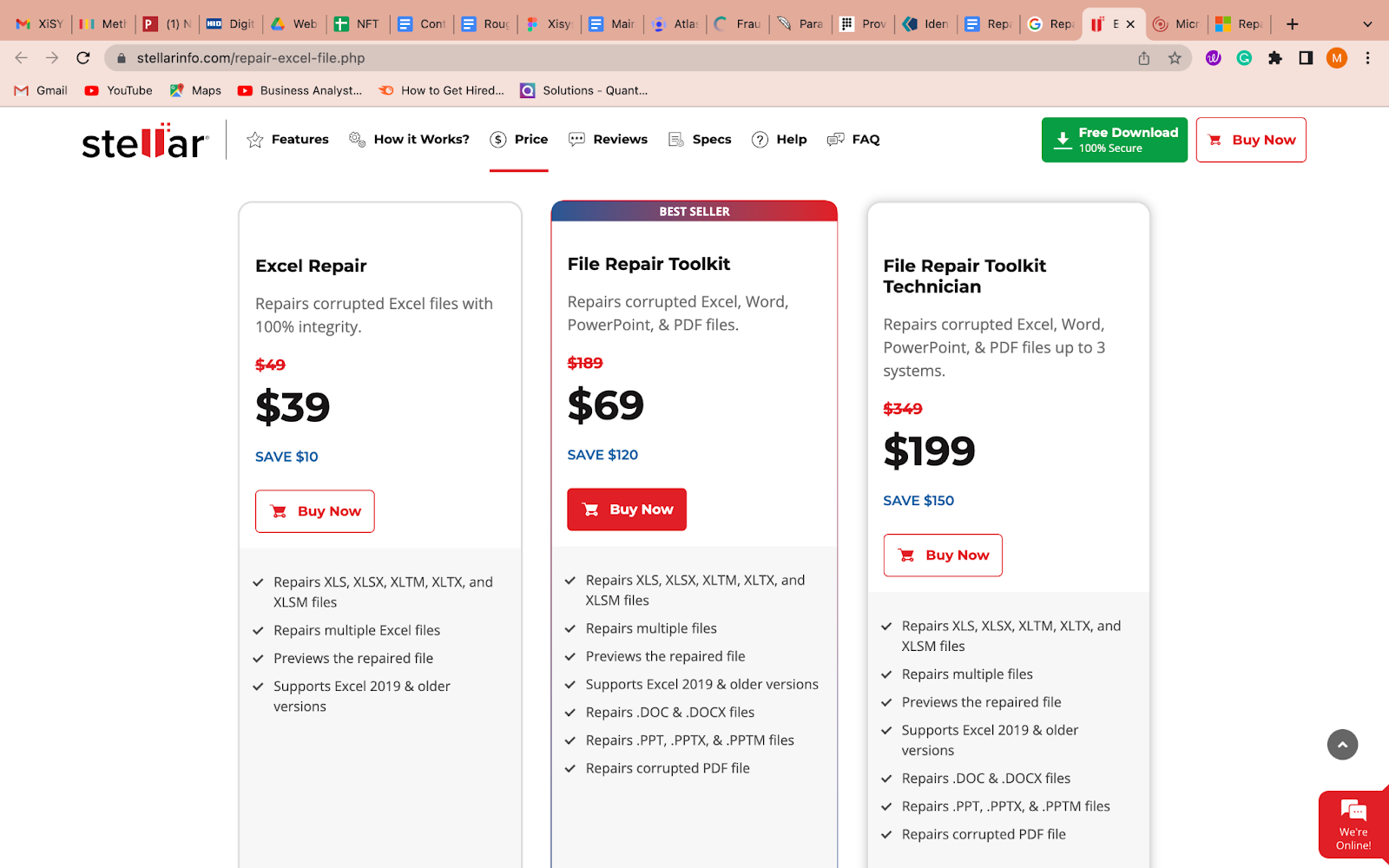1389x868 pixels.
Task: Click the $39 price
Action: point(293,407)
